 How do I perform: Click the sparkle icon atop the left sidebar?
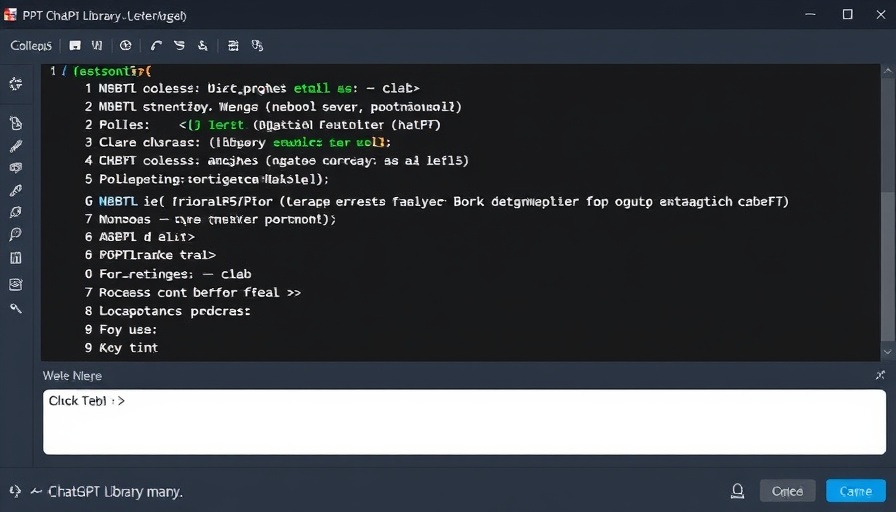tap(16, 84)
